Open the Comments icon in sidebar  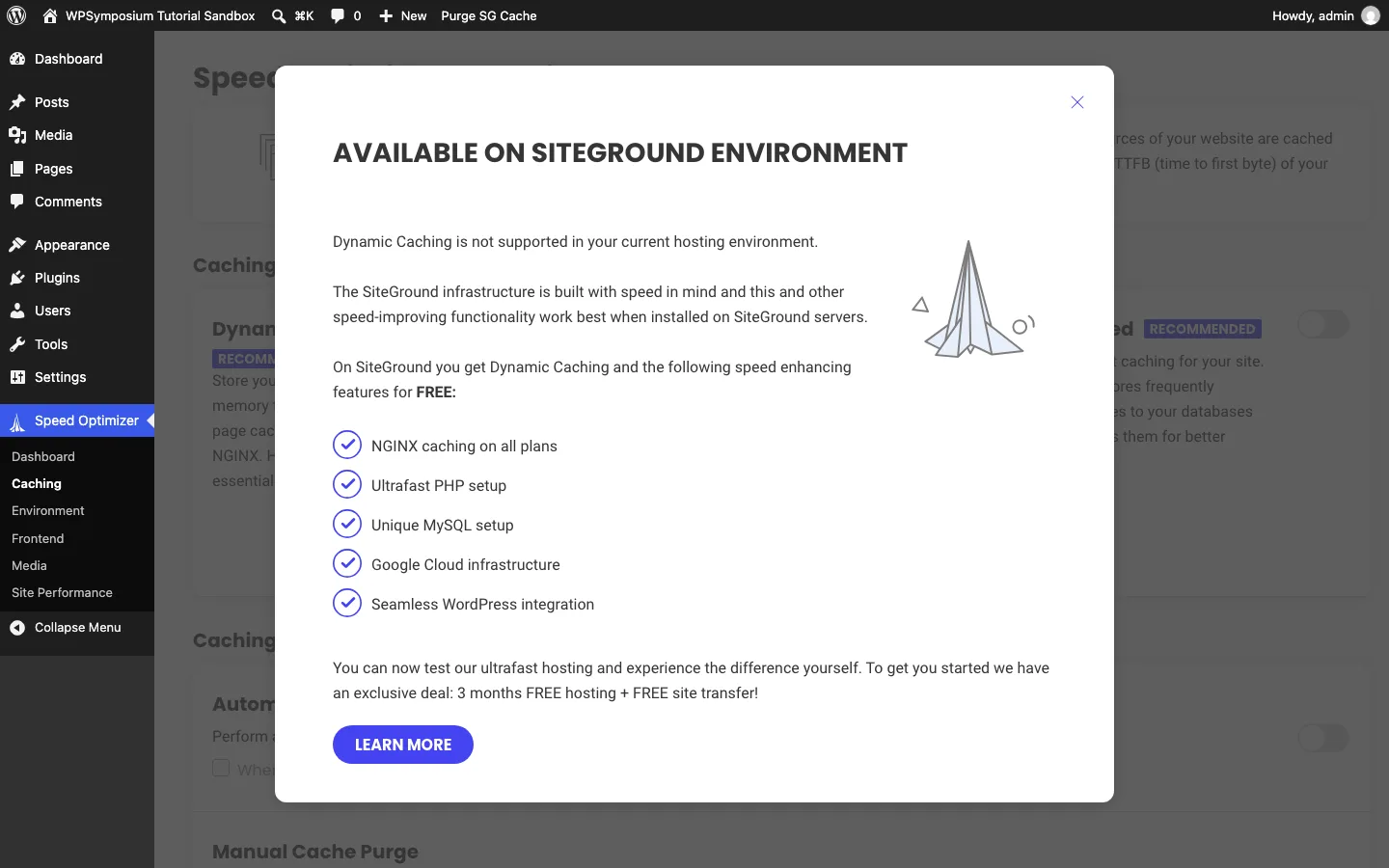[17, 202]
